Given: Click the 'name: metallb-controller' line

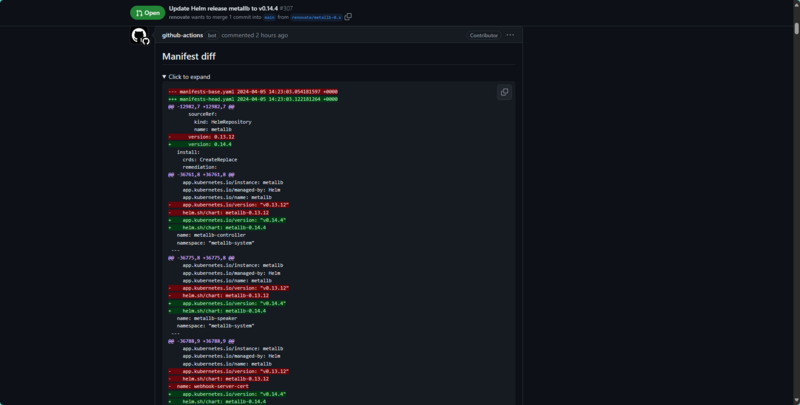Looking at the screenshot, I should [211, 235].
